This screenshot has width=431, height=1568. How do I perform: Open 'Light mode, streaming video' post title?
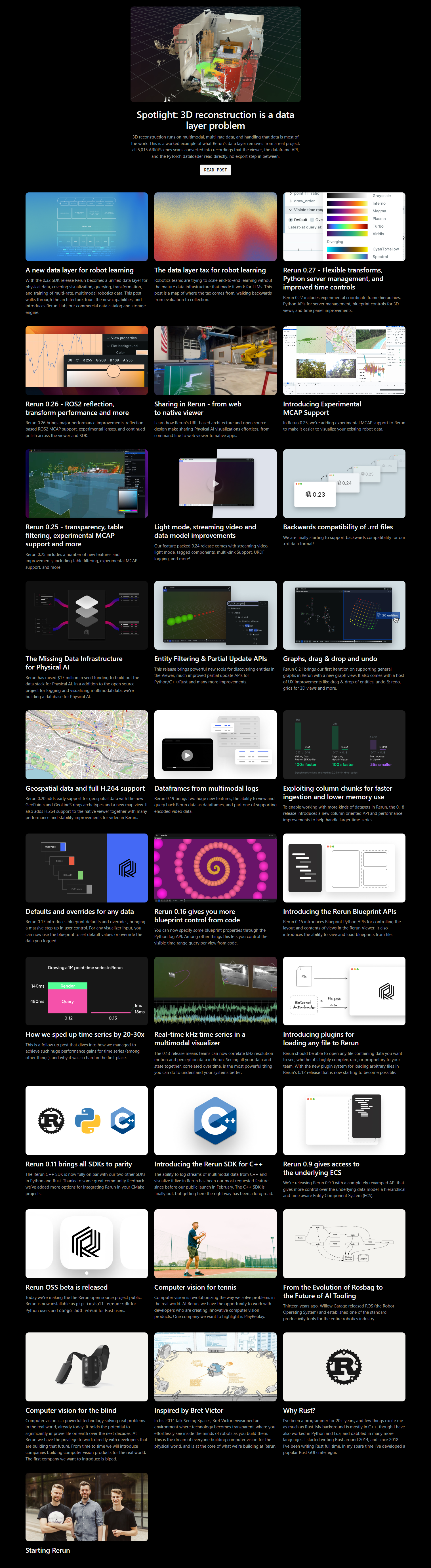pos(205,531)
